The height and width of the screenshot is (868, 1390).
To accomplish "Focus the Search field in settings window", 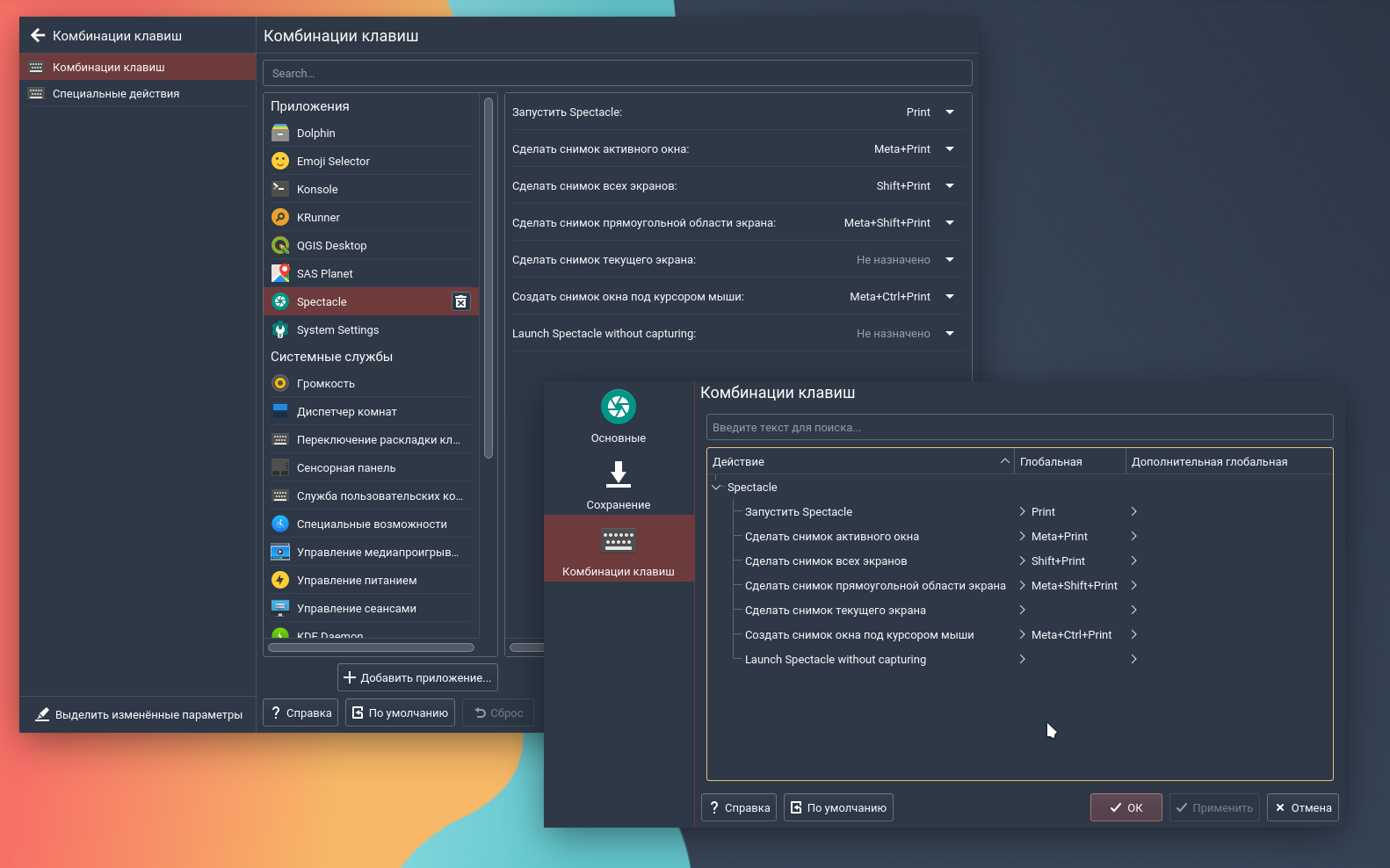I will (x=618, y=73).
